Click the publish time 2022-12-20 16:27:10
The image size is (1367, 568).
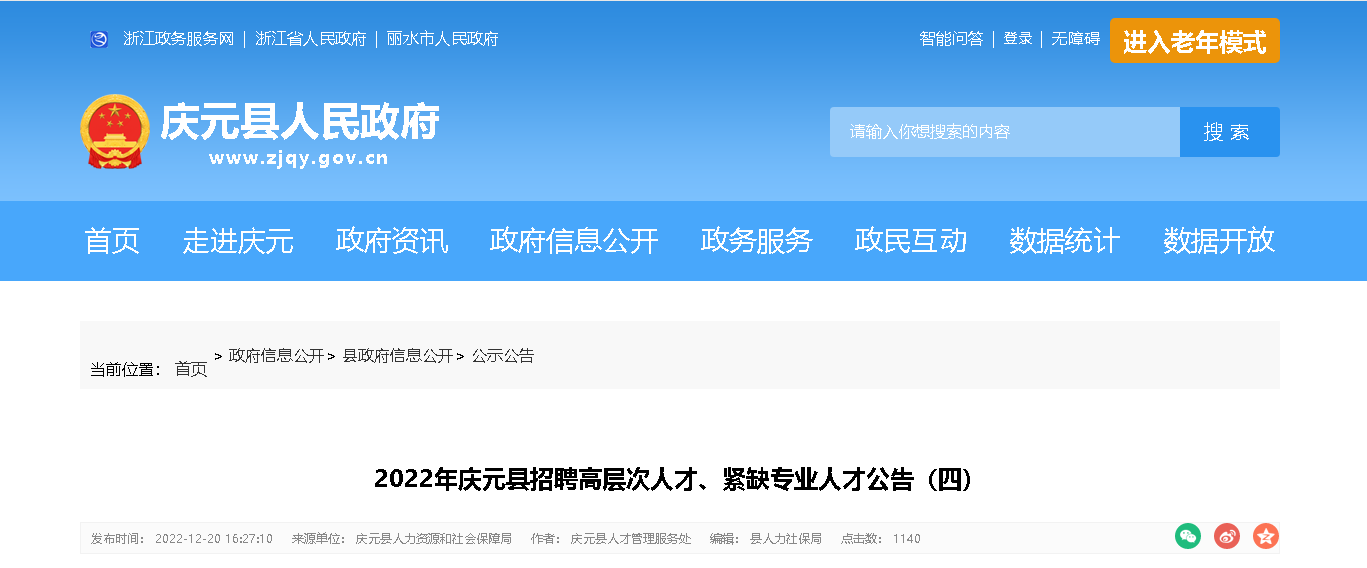pyautogui.click(x=214, y=538)
